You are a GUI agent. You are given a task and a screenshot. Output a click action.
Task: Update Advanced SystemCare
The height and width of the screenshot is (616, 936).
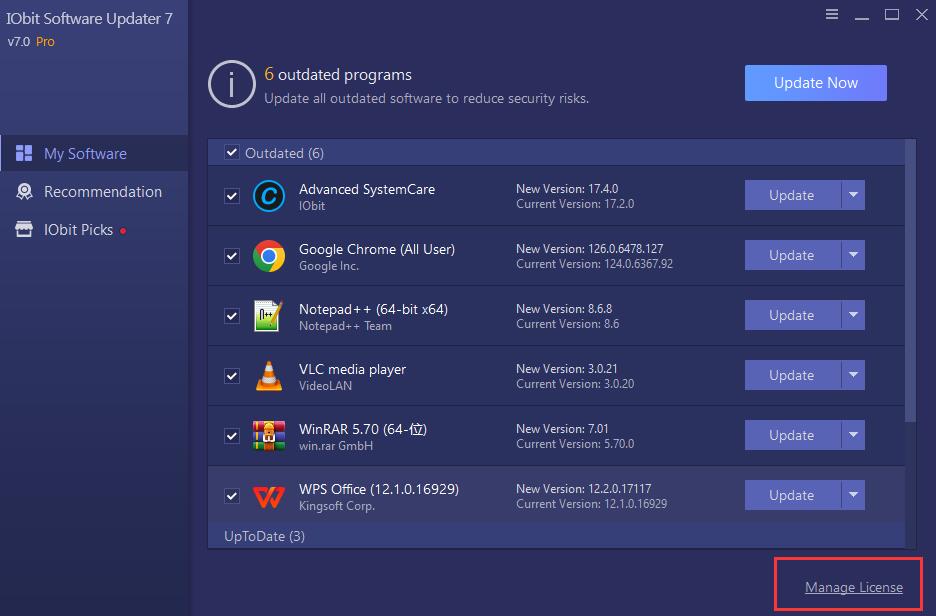[792, 195]
